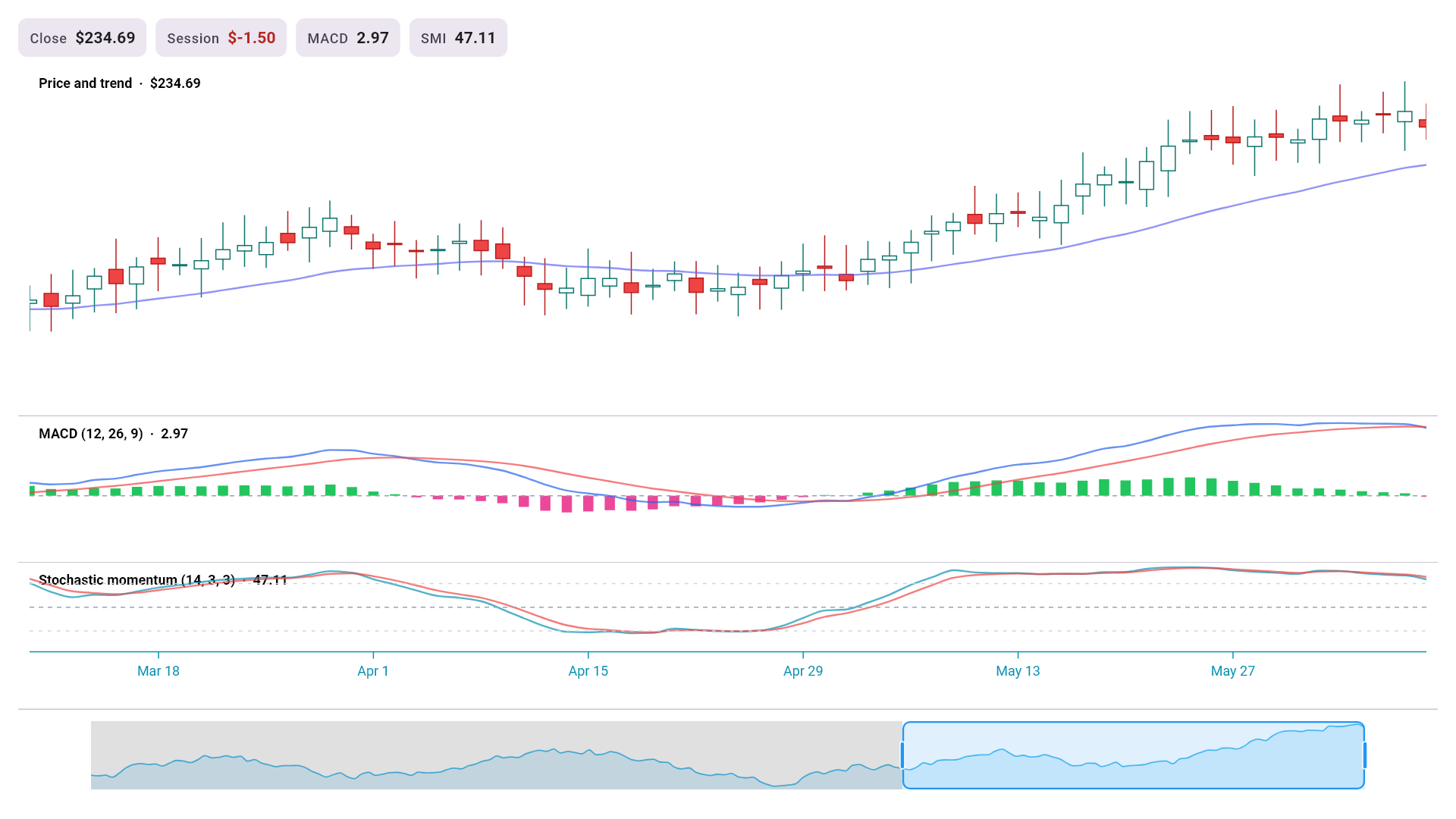Click the May 13 axis label
1456x819 pixels.
tap(1018, 671)
